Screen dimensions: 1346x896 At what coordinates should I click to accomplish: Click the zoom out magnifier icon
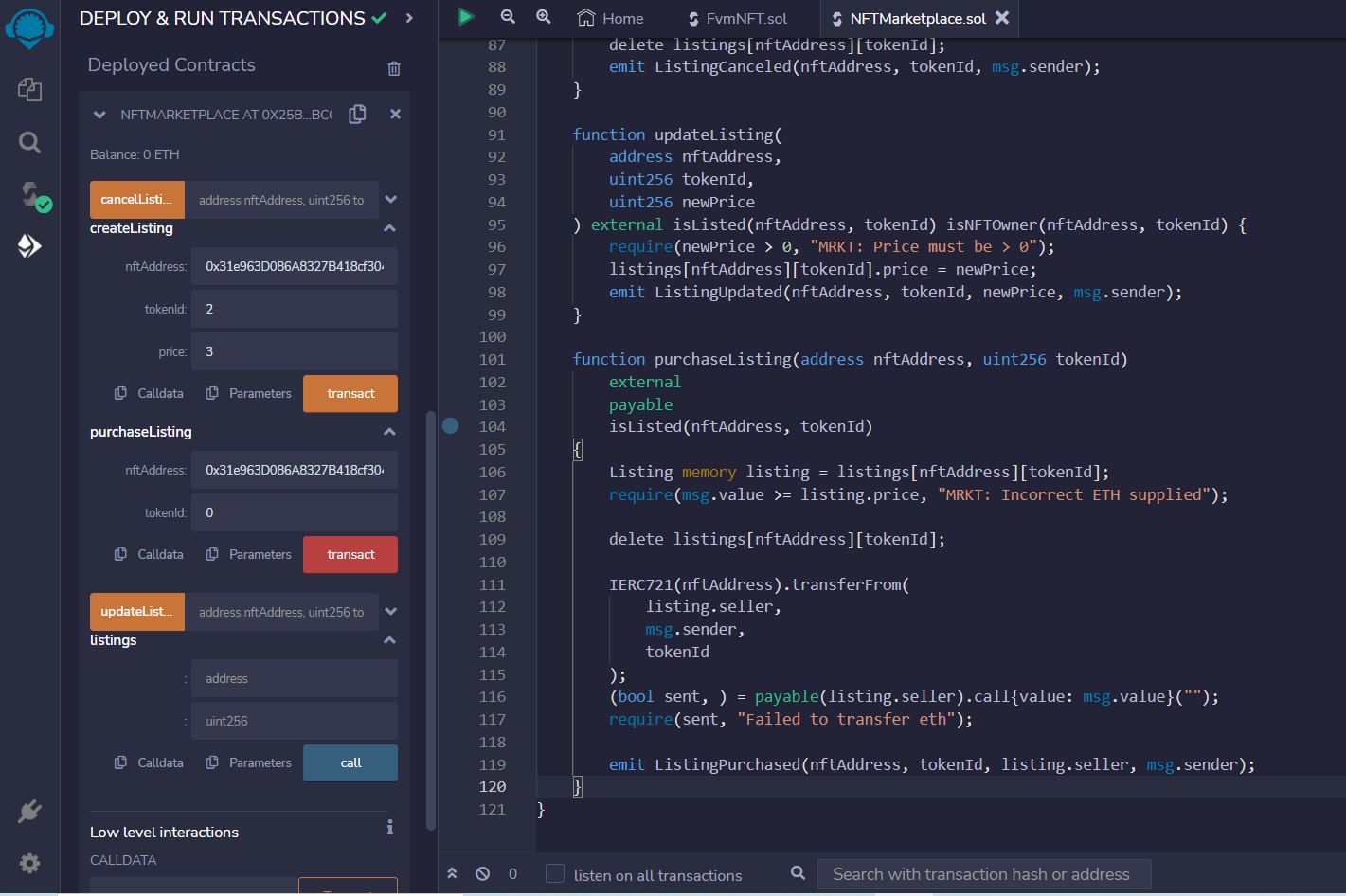pos(508,17)
